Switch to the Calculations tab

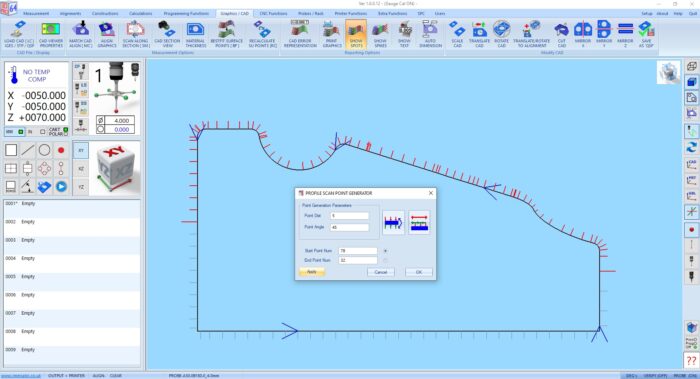(x=141, y=13)
